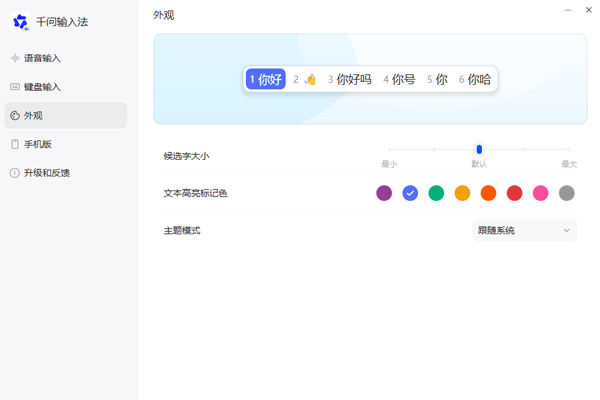This screenshot has height=400, width=600.
Task: Click candidate 1 你好 in preview
Action: [266, 79]
